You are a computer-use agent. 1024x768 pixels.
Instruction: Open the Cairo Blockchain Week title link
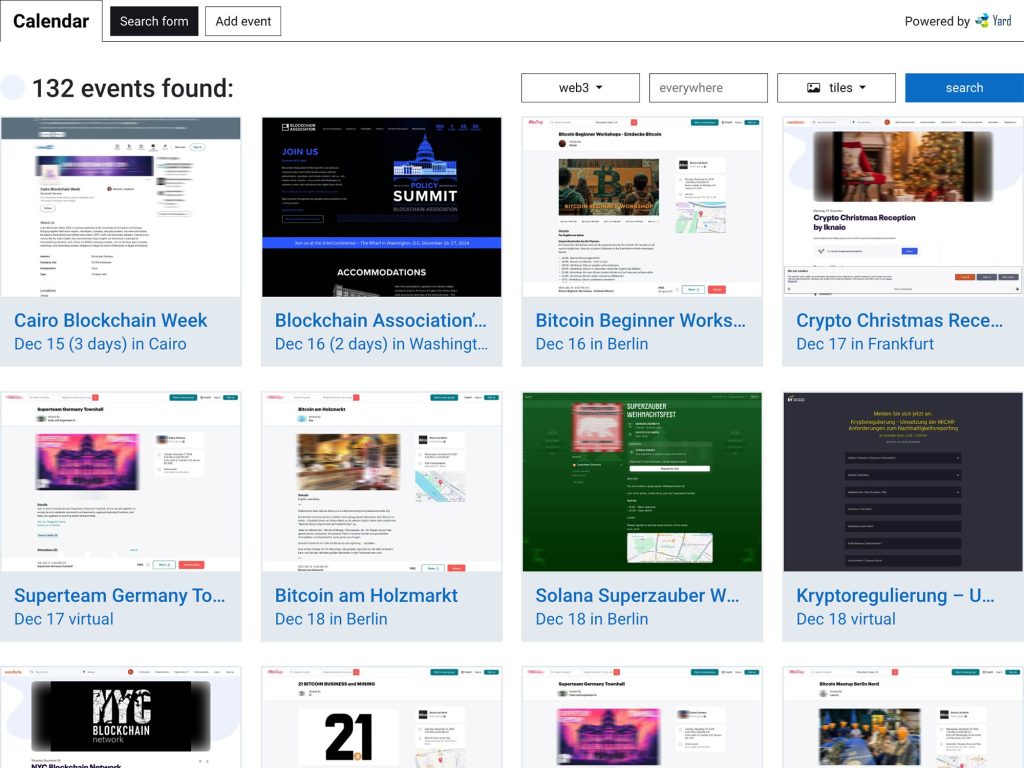110,320
